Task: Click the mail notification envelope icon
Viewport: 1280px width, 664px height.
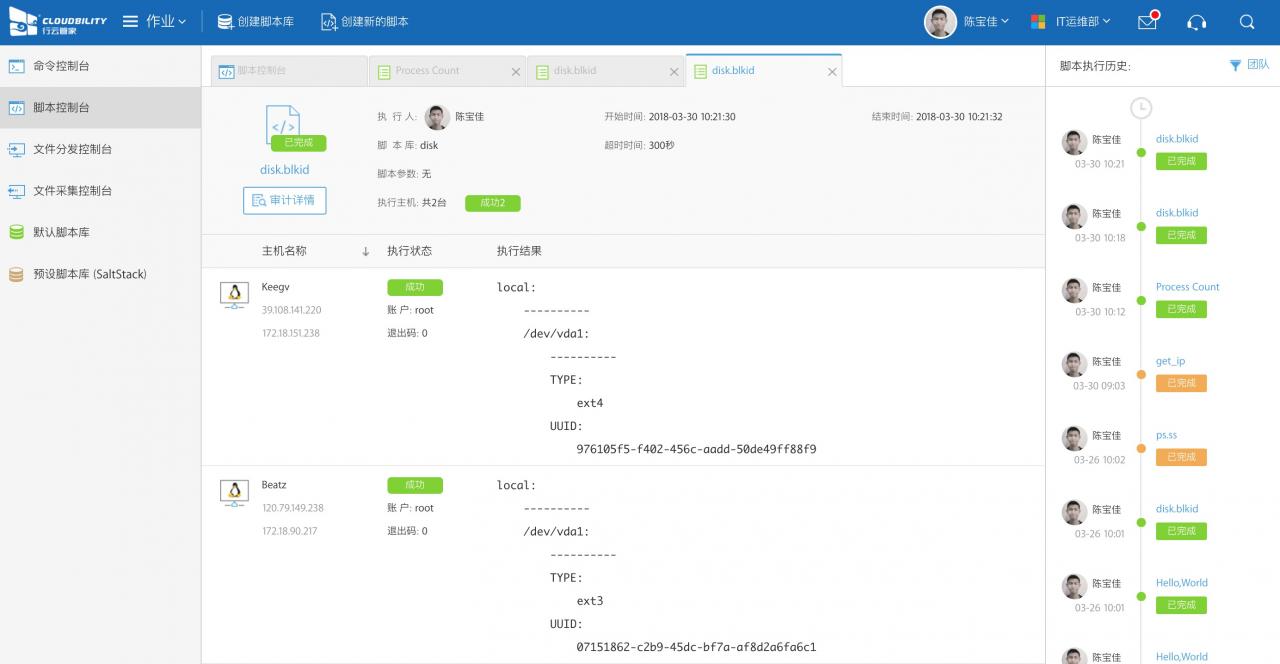Action: [1147, 22]
